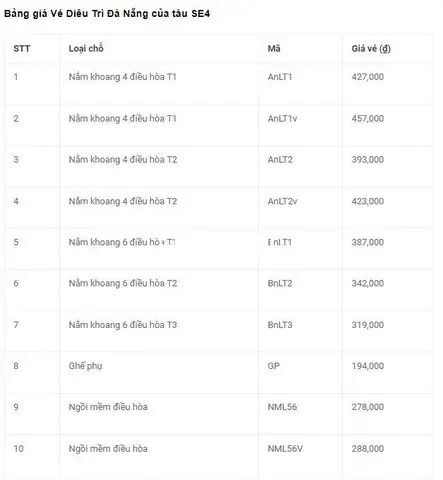Select the BnLT2 code cell
The height and width of the screenshot is (480, 443).
[x=280, y=283]
